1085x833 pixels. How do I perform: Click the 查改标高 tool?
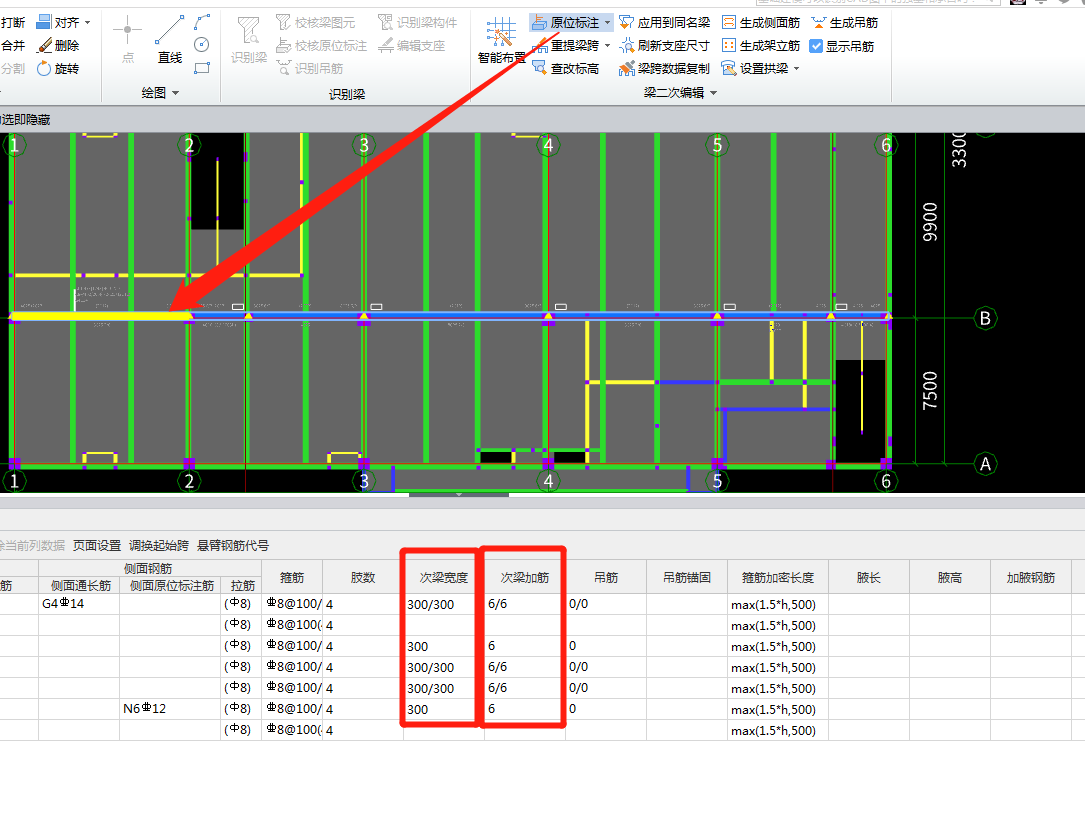pyautogui.click(x=566, y=68)
